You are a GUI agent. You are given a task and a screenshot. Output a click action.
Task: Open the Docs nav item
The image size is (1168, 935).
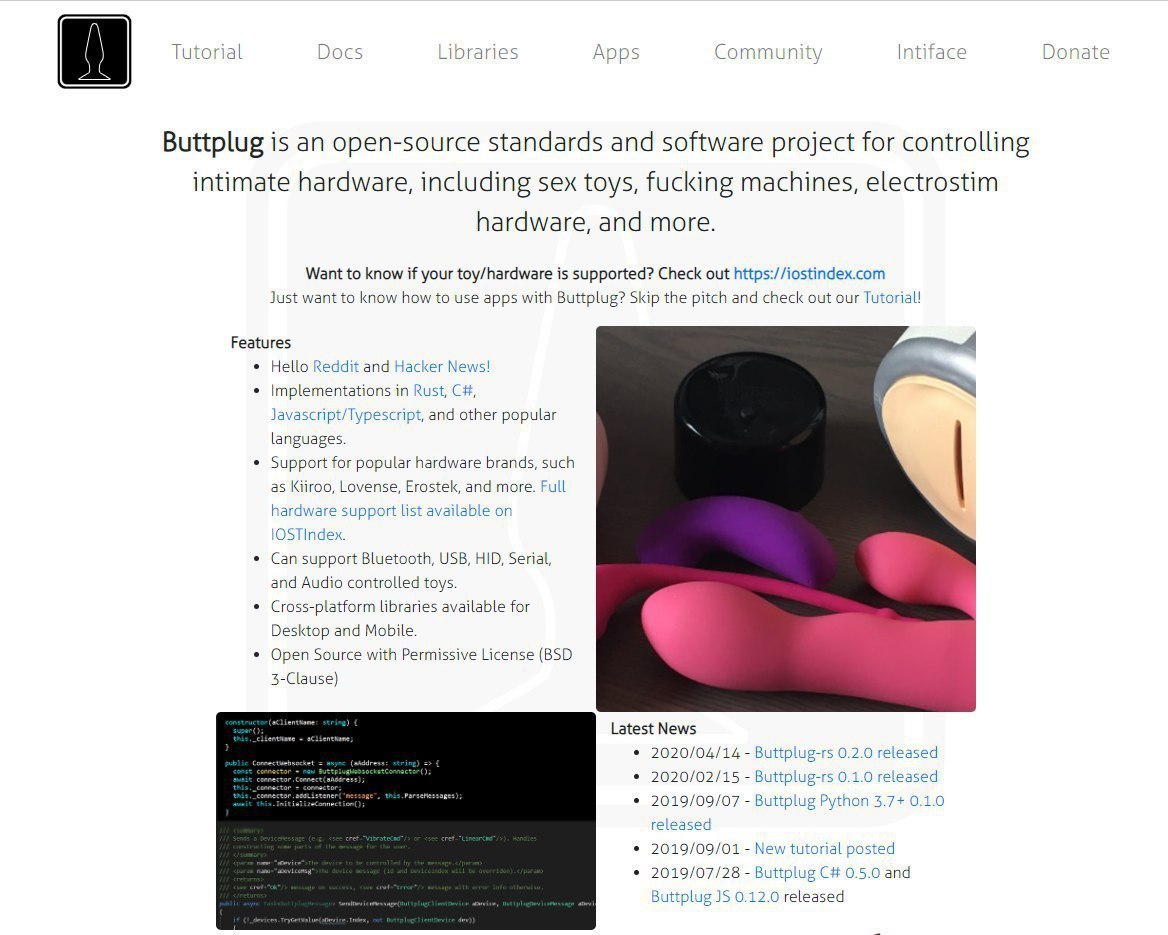click(x=340, y=52)
